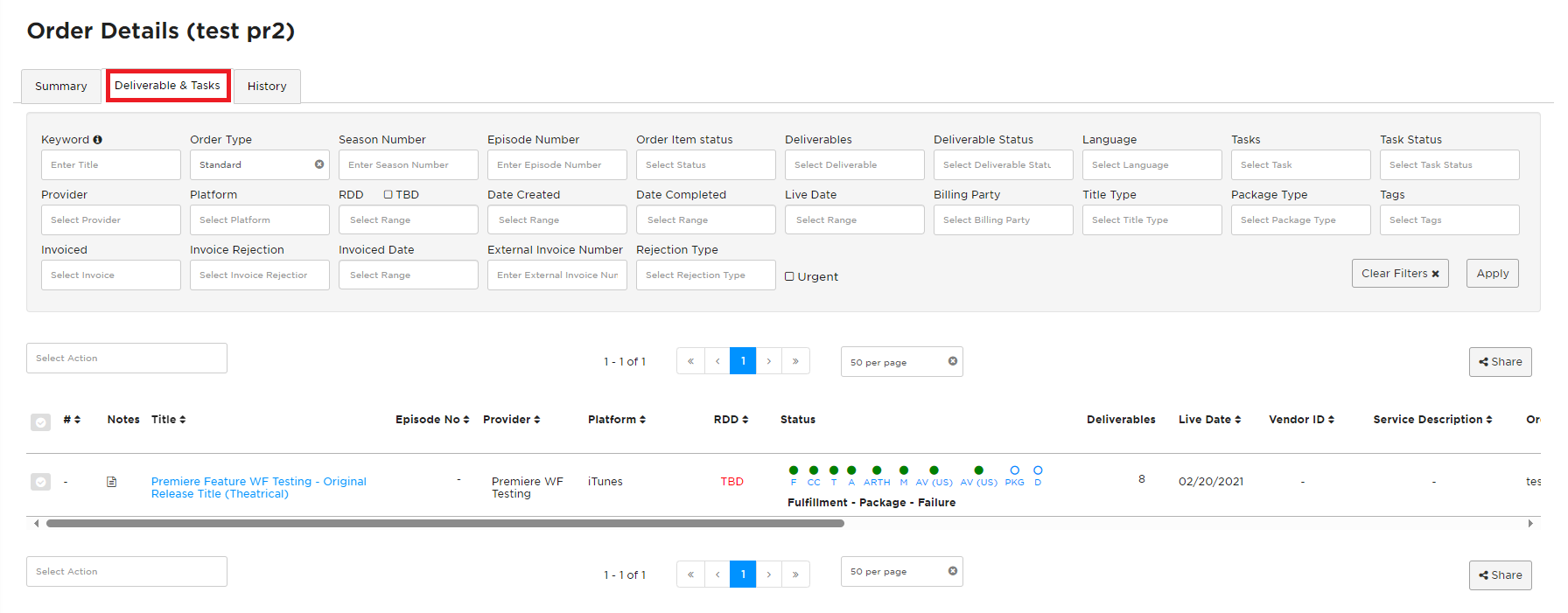Click the T status dot
1568x613 pixels.
(834, 470)
